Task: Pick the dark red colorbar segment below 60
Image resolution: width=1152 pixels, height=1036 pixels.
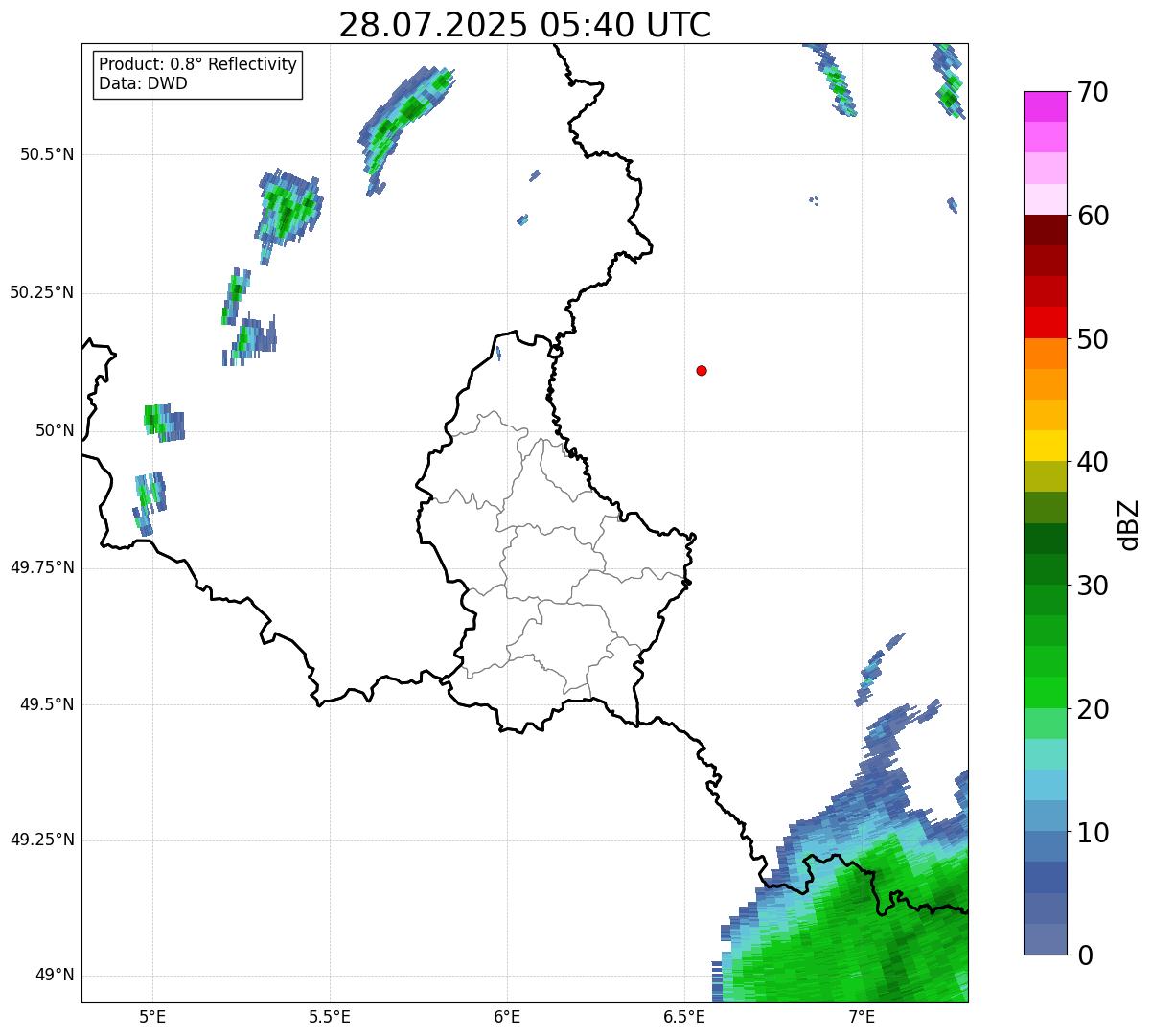Action: 1045,230
